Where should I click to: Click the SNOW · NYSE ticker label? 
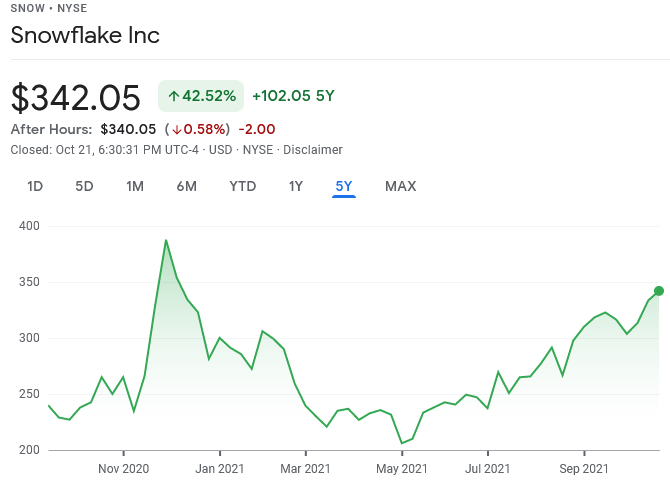49,8
